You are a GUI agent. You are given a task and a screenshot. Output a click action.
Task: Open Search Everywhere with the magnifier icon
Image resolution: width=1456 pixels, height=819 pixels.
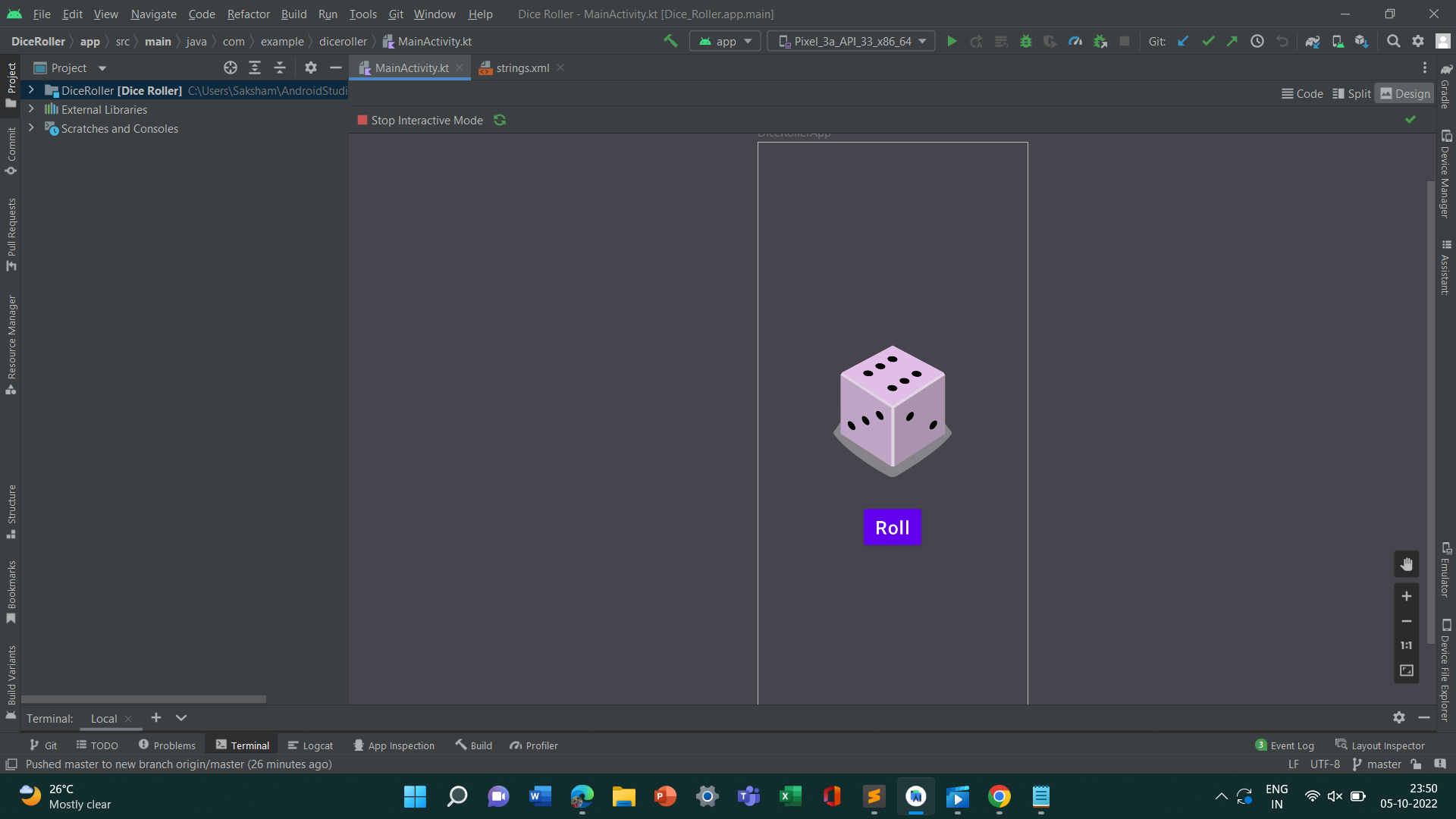[1394, 41]
